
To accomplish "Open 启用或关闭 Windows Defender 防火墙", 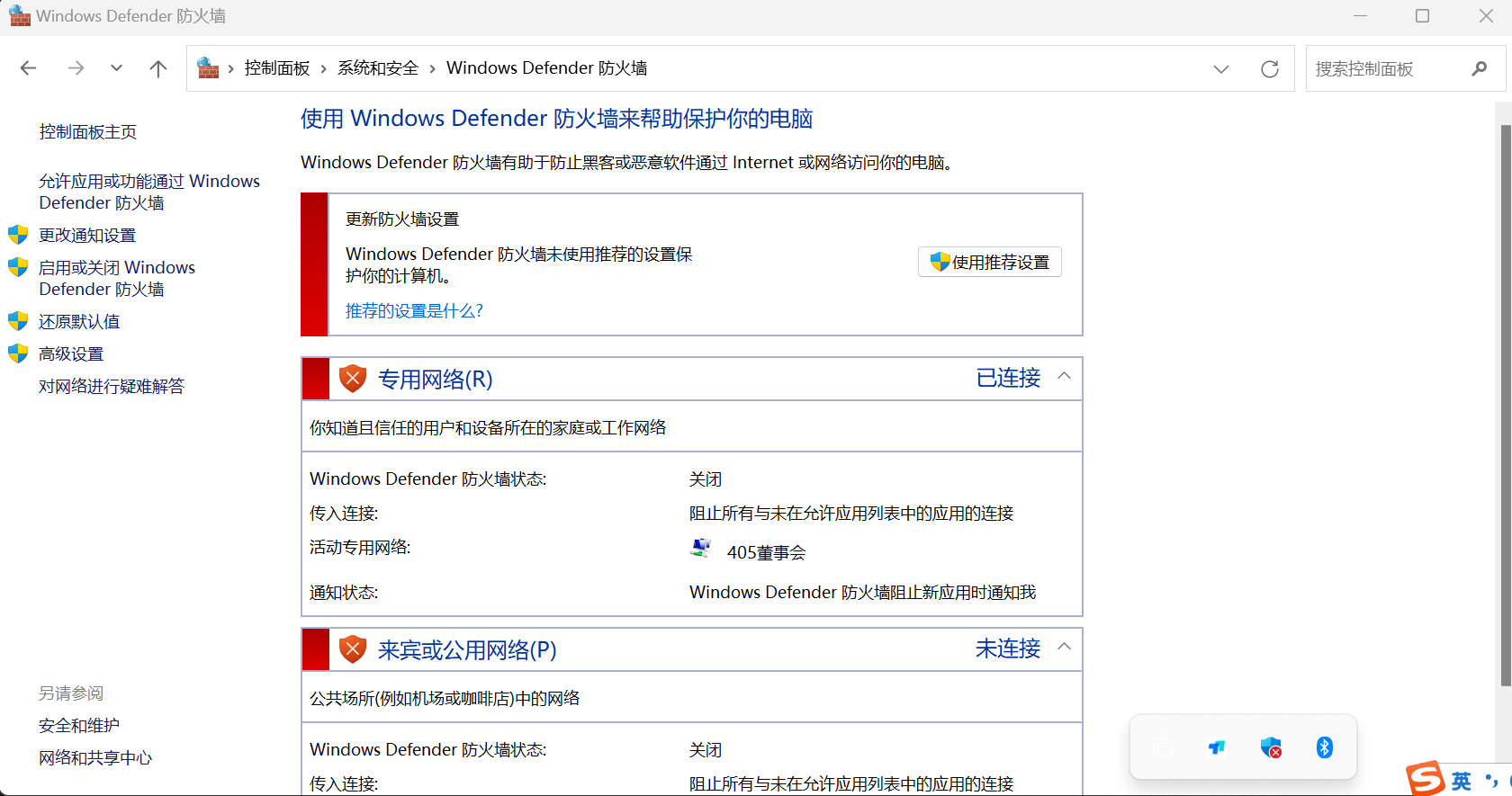I will [x=117, y=278].
